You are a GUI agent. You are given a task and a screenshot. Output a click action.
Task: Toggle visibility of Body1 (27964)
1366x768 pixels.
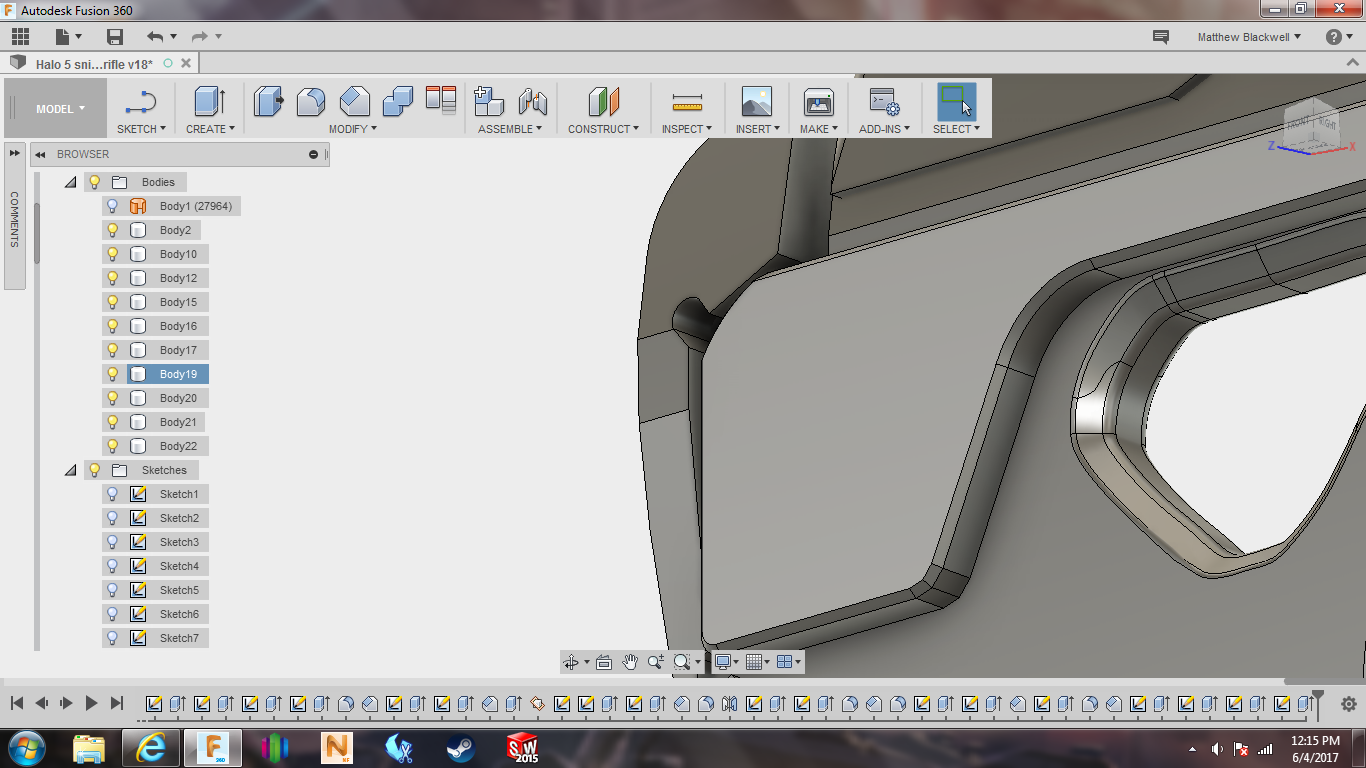coord(113,206)
